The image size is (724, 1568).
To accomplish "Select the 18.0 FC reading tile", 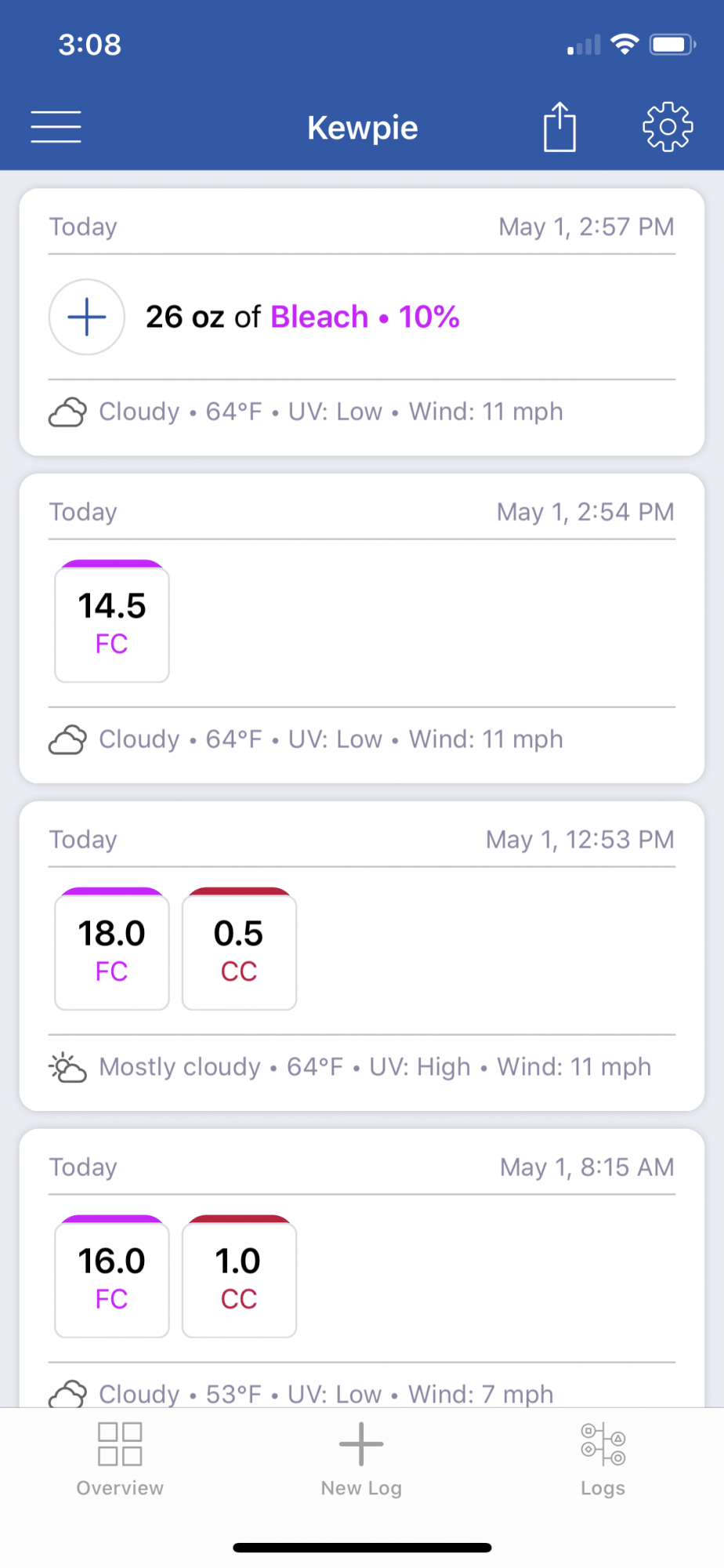I will [112, 949].
